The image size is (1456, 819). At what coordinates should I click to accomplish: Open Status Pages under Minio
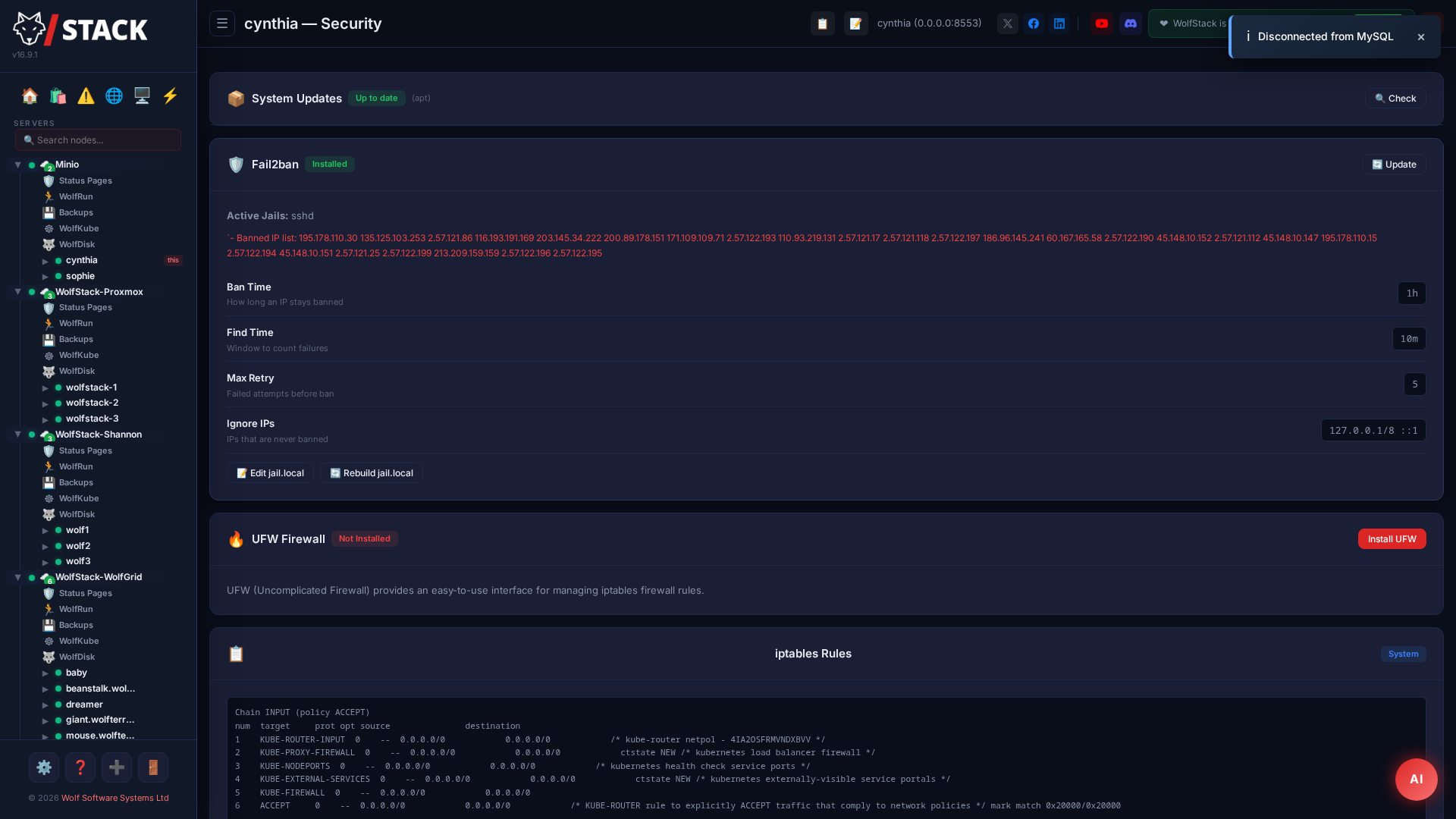(x=85, y=180)
